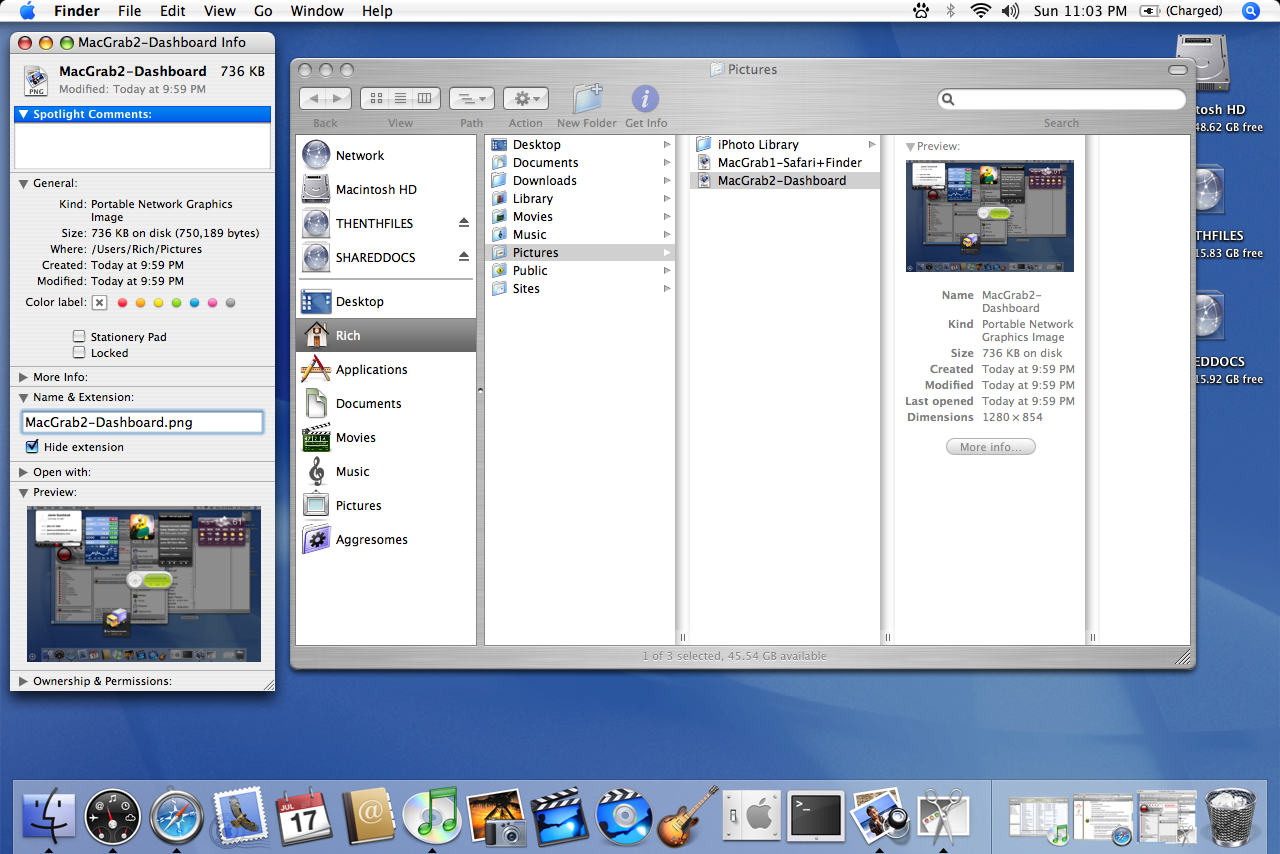Viewport: 1280px width, 854px height.
Task: Launch Safari from the Dock
Action: (x=177, y=816)
